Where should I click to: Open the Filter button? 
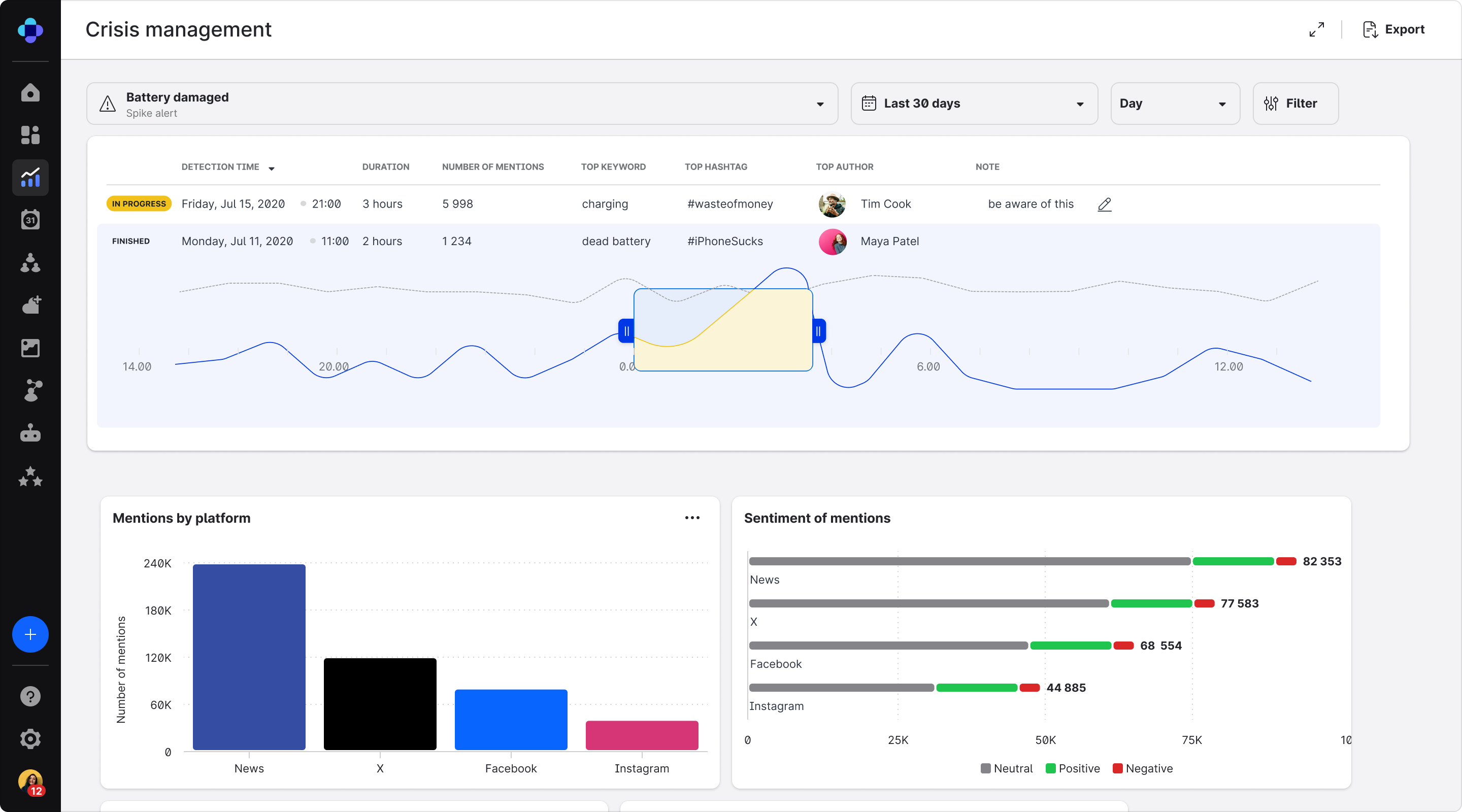(1295, 103)
